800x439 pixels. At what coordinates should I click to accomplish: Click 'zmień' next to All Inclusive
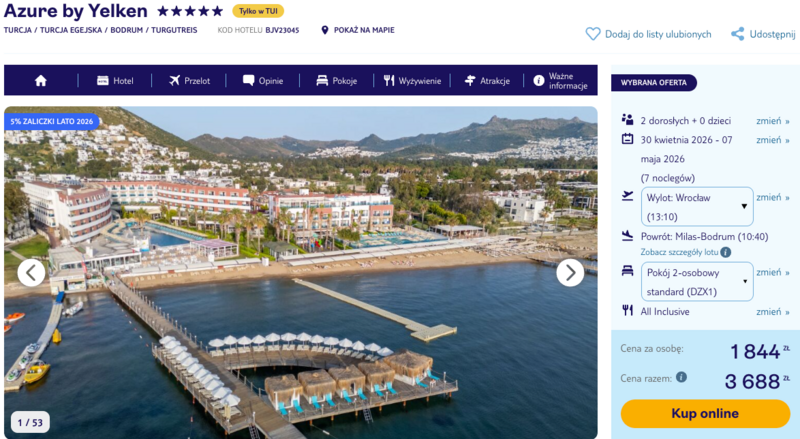(772, 312)
